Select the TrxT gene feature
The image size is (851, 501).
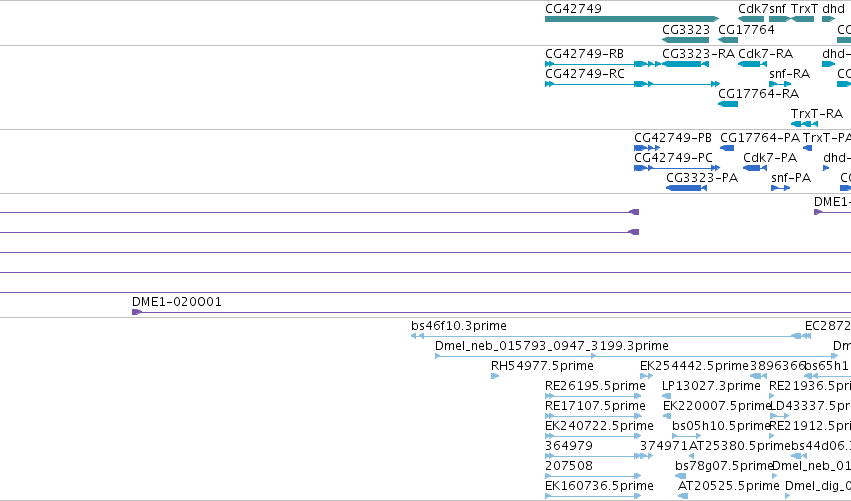tap(803, 19)
